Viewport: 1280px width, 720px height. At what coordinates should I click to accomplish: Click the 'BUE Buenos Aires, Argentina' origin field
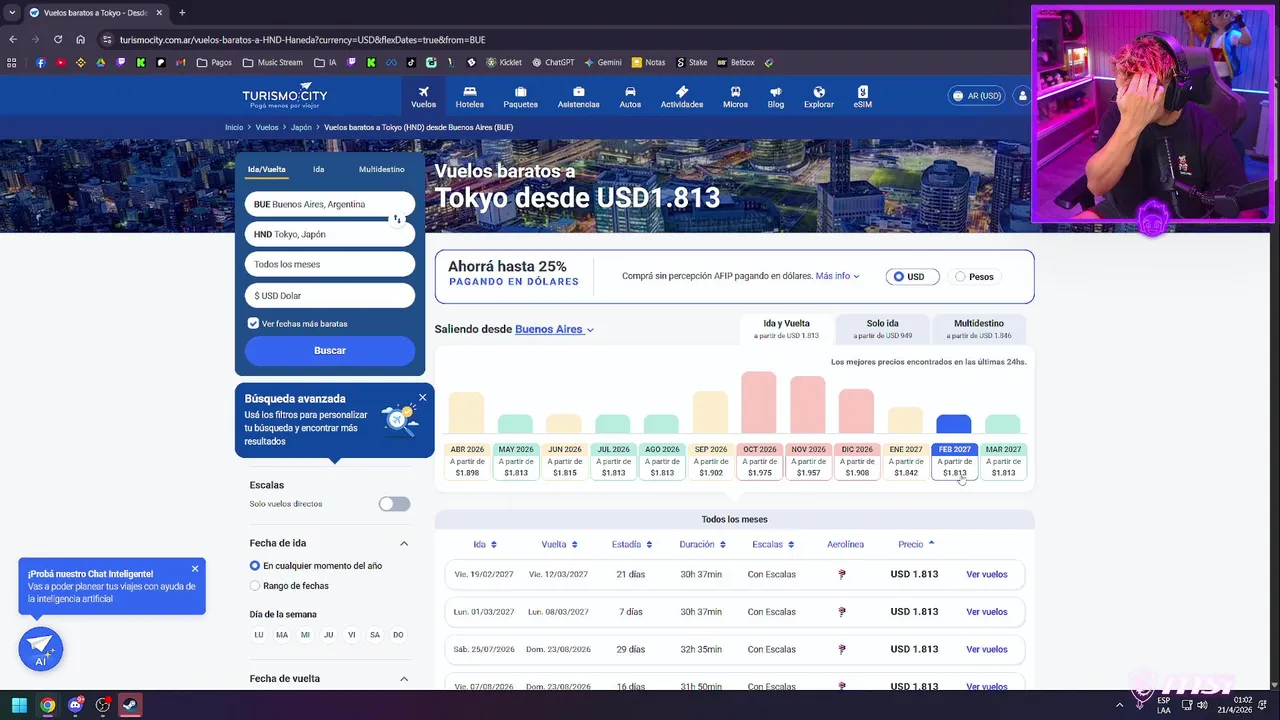pos(330,204)
